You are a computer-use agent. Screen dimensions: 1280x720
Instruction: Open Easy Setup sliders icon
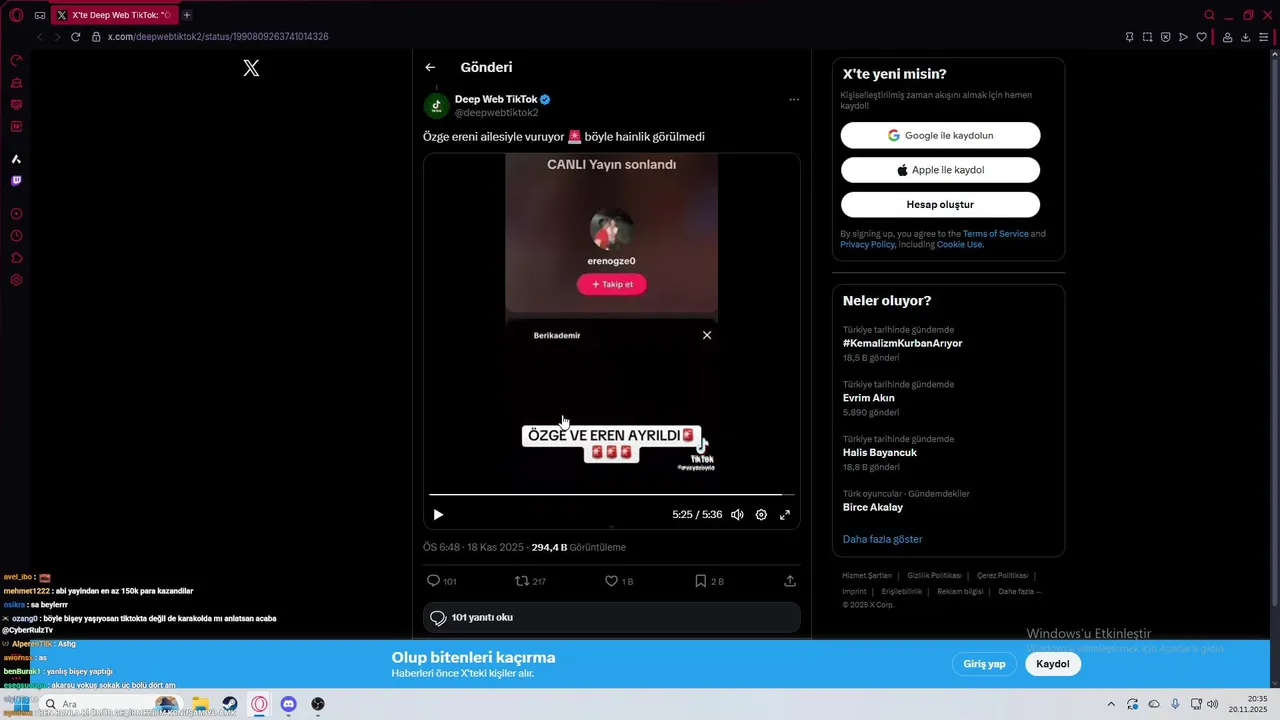[1263, 37]
